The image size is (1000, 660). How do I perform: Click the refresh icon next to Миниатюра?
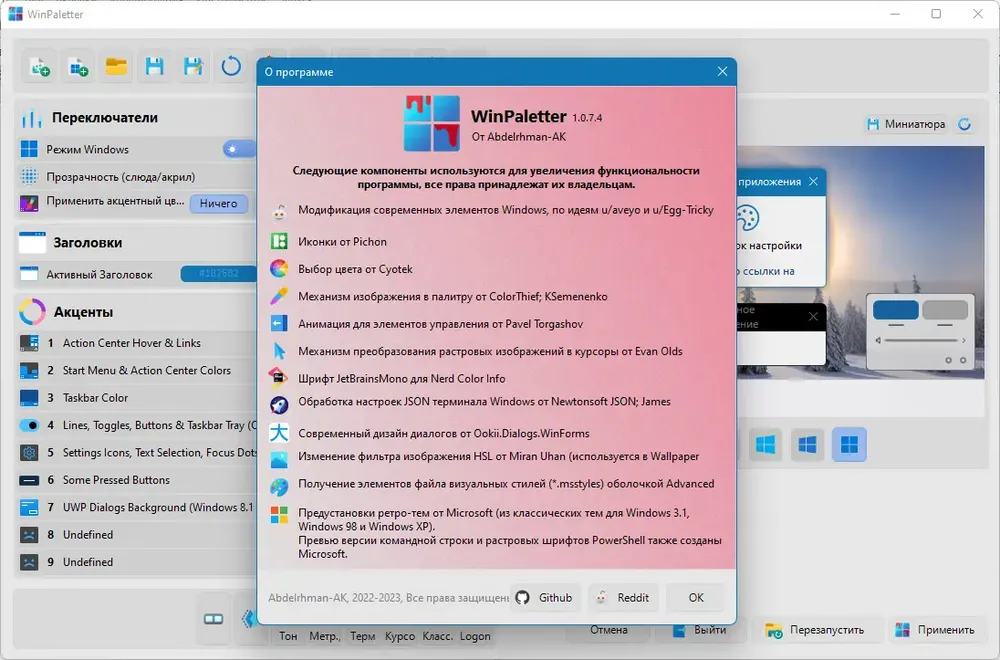(964, 124)
